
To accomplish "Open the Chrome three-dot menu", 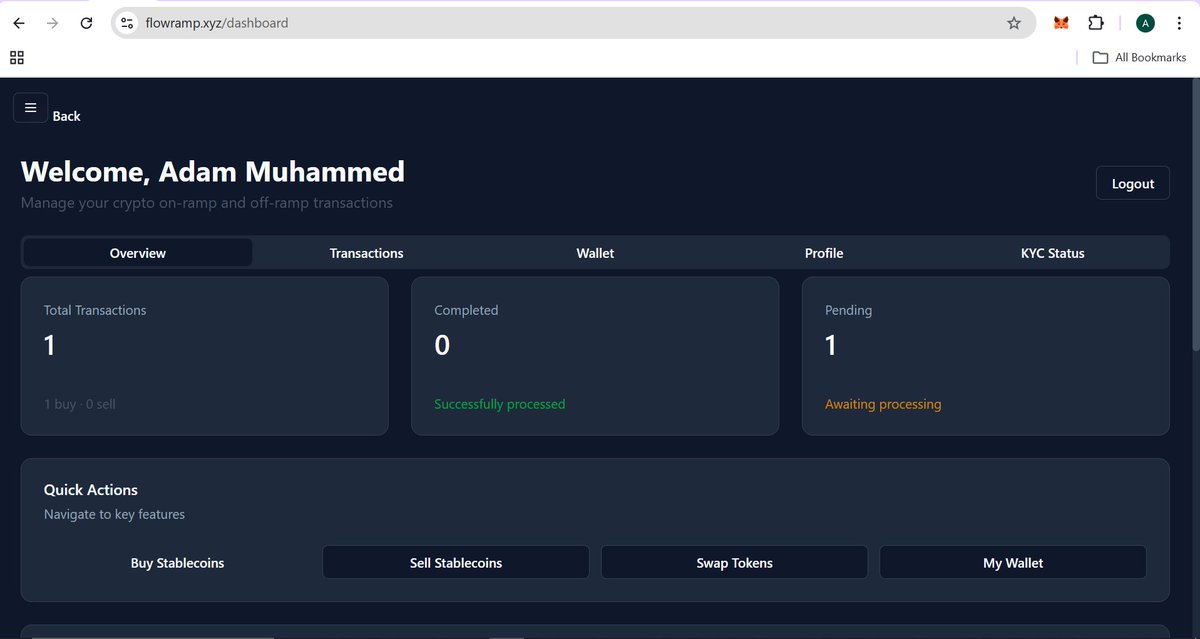I will 1180,22.
